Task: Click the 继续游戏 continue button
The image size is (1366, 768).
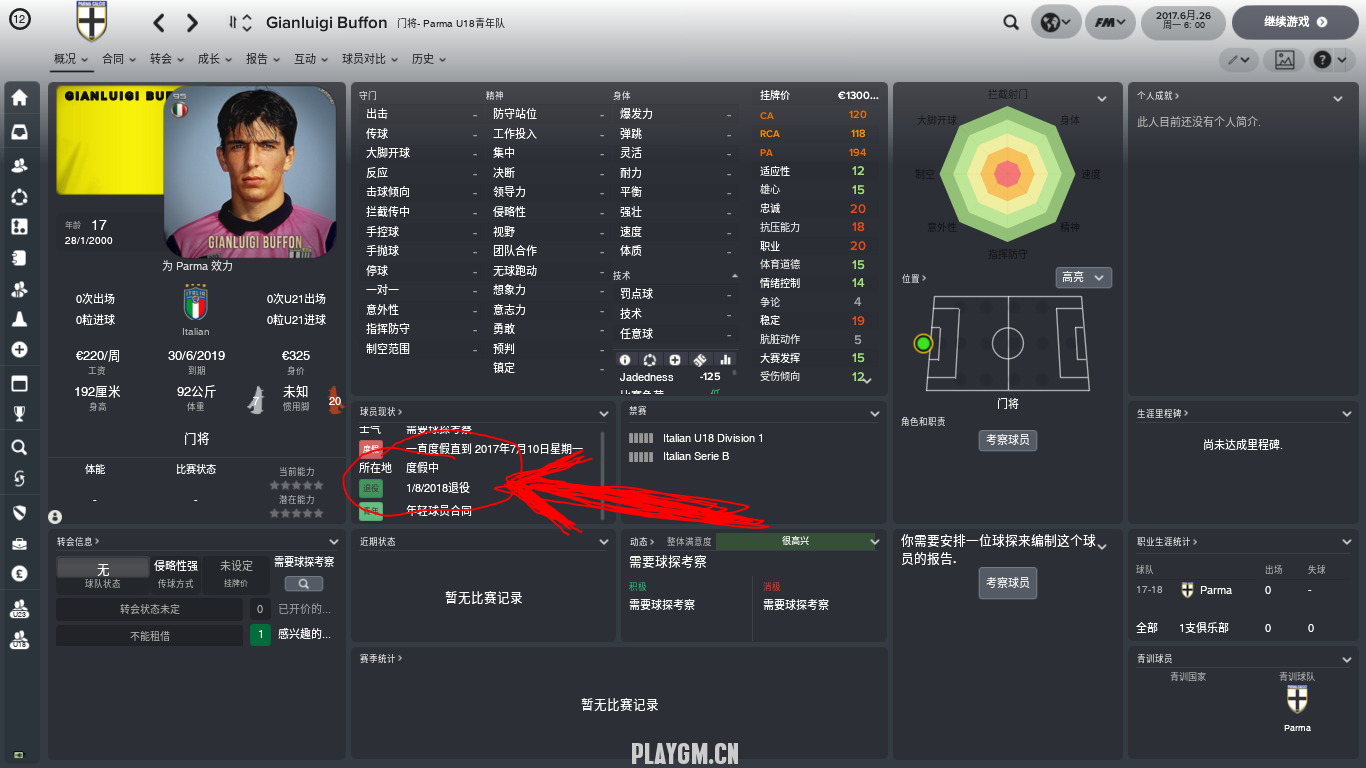Action: (1295, 22)
